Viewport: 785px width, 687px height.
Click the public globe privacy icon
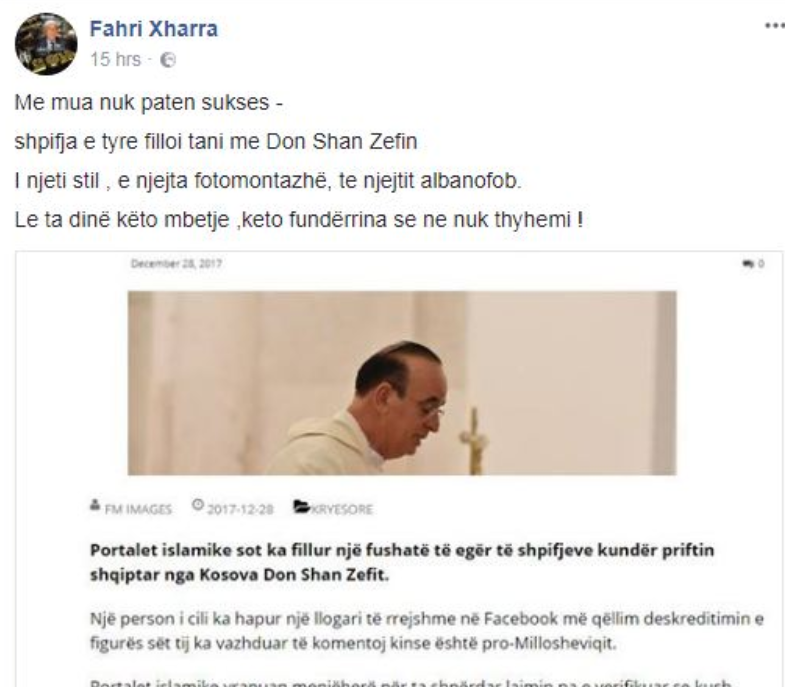point(168,60)
